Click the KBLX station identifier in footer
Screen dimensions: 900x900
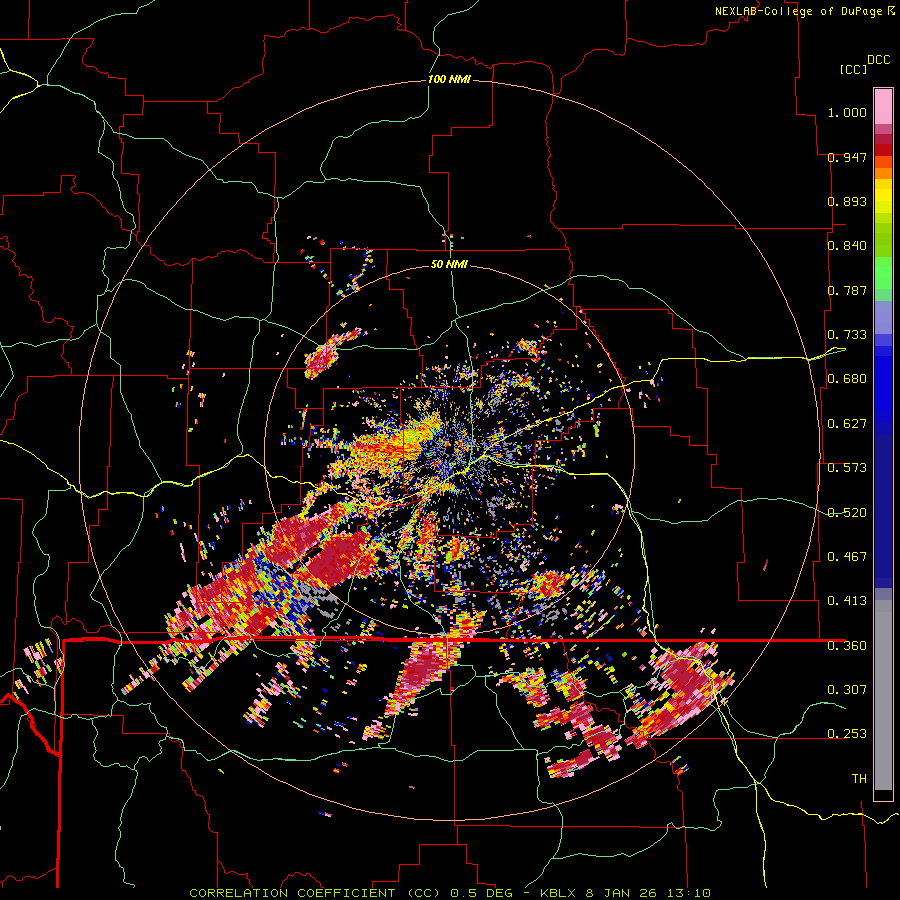click(558, 893)
